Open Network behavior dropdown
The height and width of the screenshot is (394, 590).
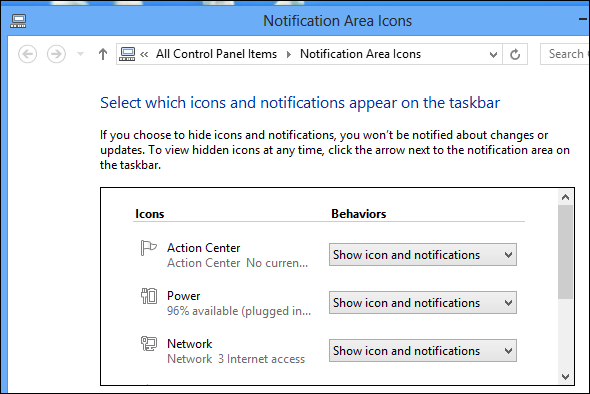click(x=423, y=351)
